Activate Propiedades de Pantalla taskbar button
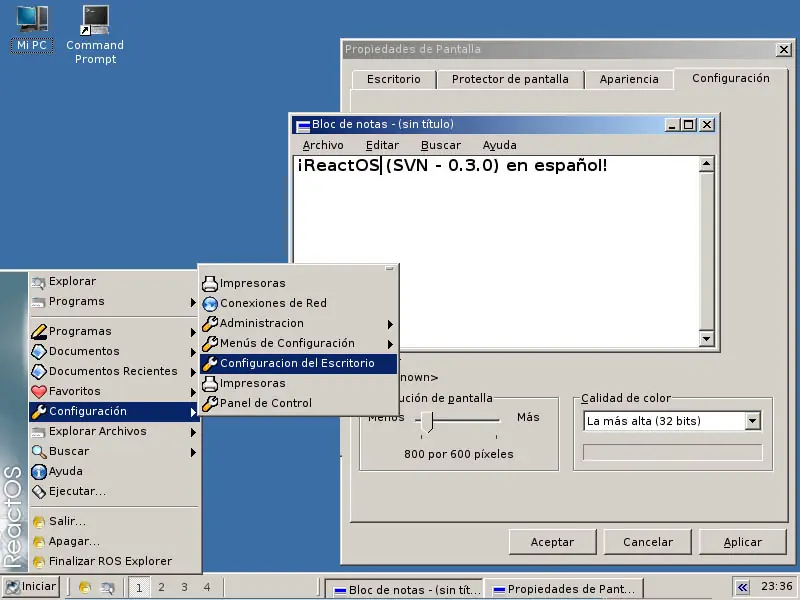The image size is (800, 600). click(564, 589)
